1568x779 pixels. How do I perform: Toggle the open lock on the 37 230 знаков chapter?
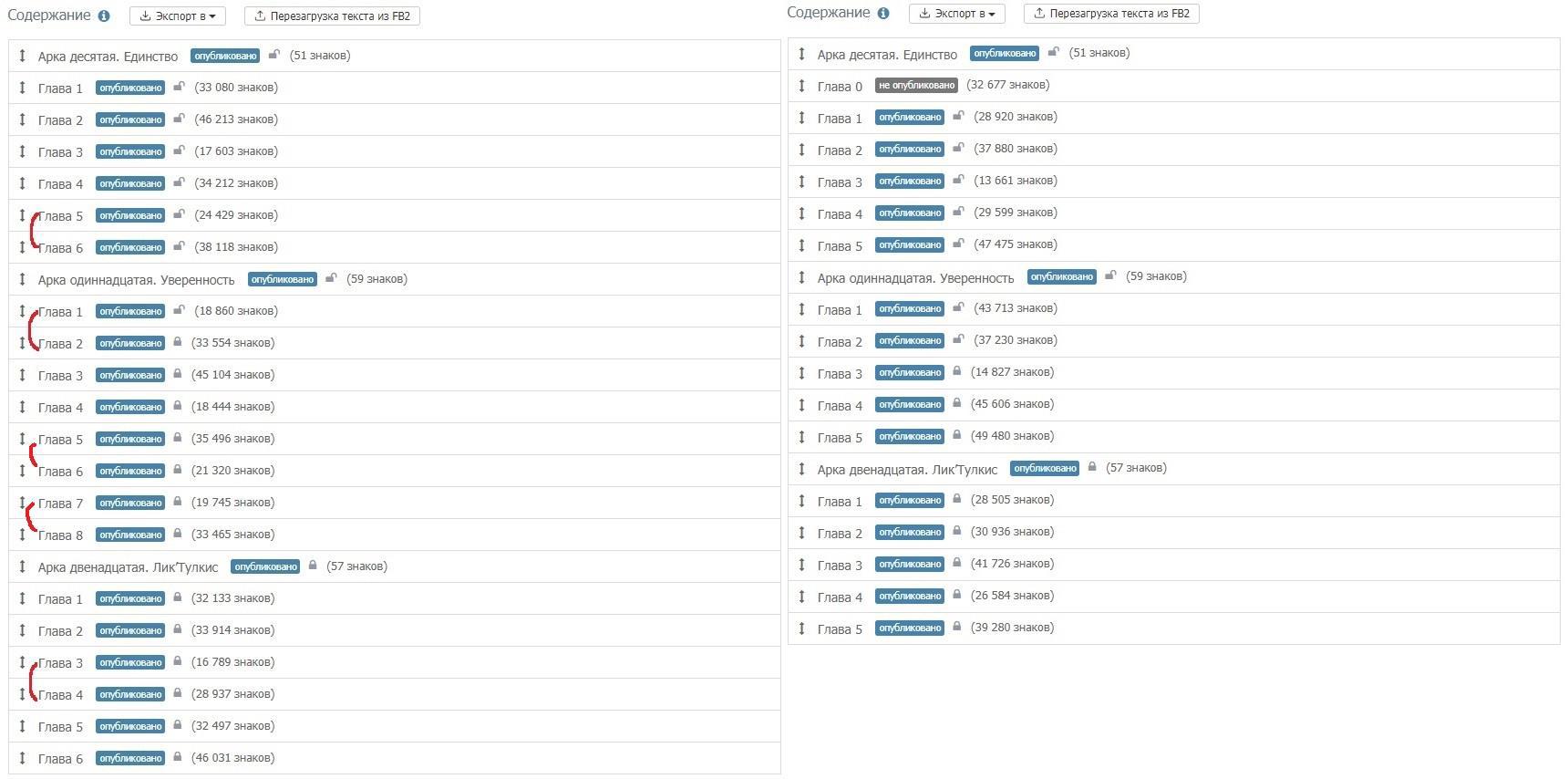[x=958, y=339]
